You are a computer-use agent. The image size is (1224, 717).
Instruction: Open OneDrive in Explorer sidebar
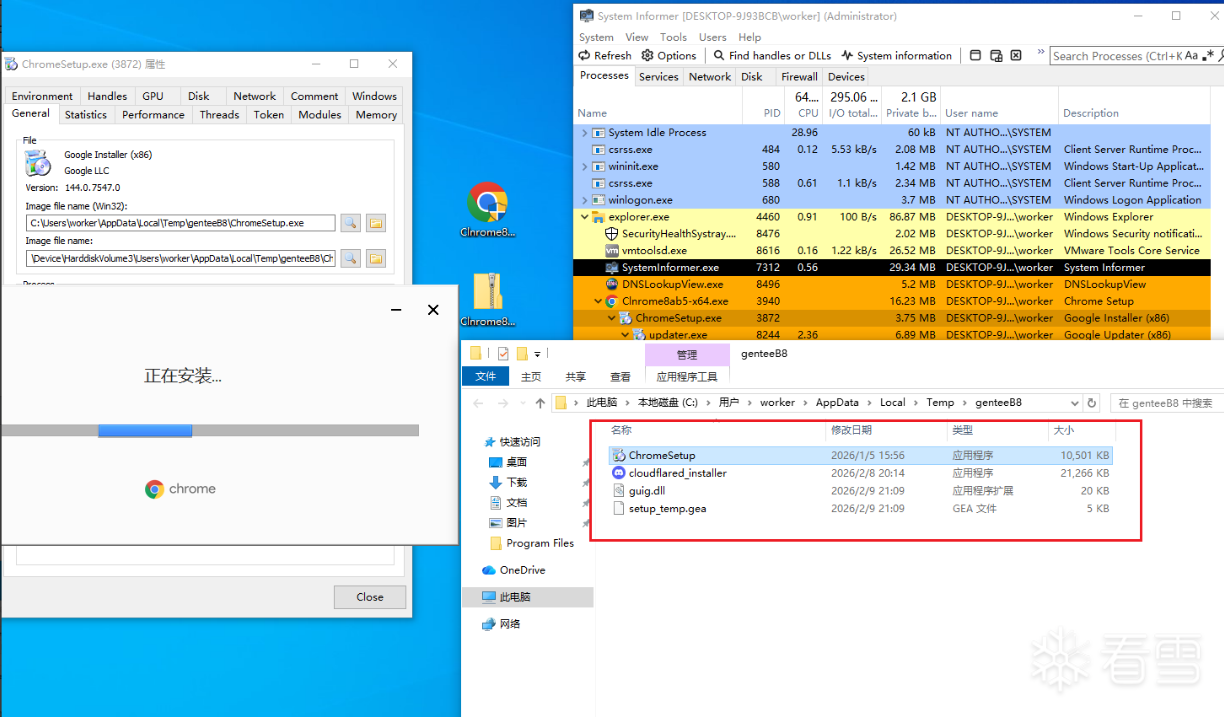pos(523,570)
